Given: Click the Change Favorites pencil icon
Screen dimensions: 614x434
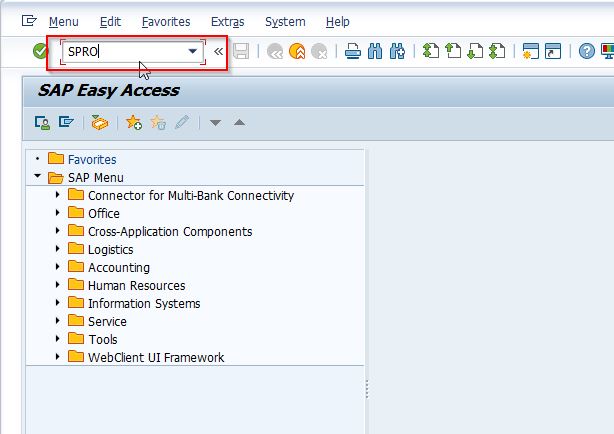Looking at the screenshot, I should click(182, 122).
